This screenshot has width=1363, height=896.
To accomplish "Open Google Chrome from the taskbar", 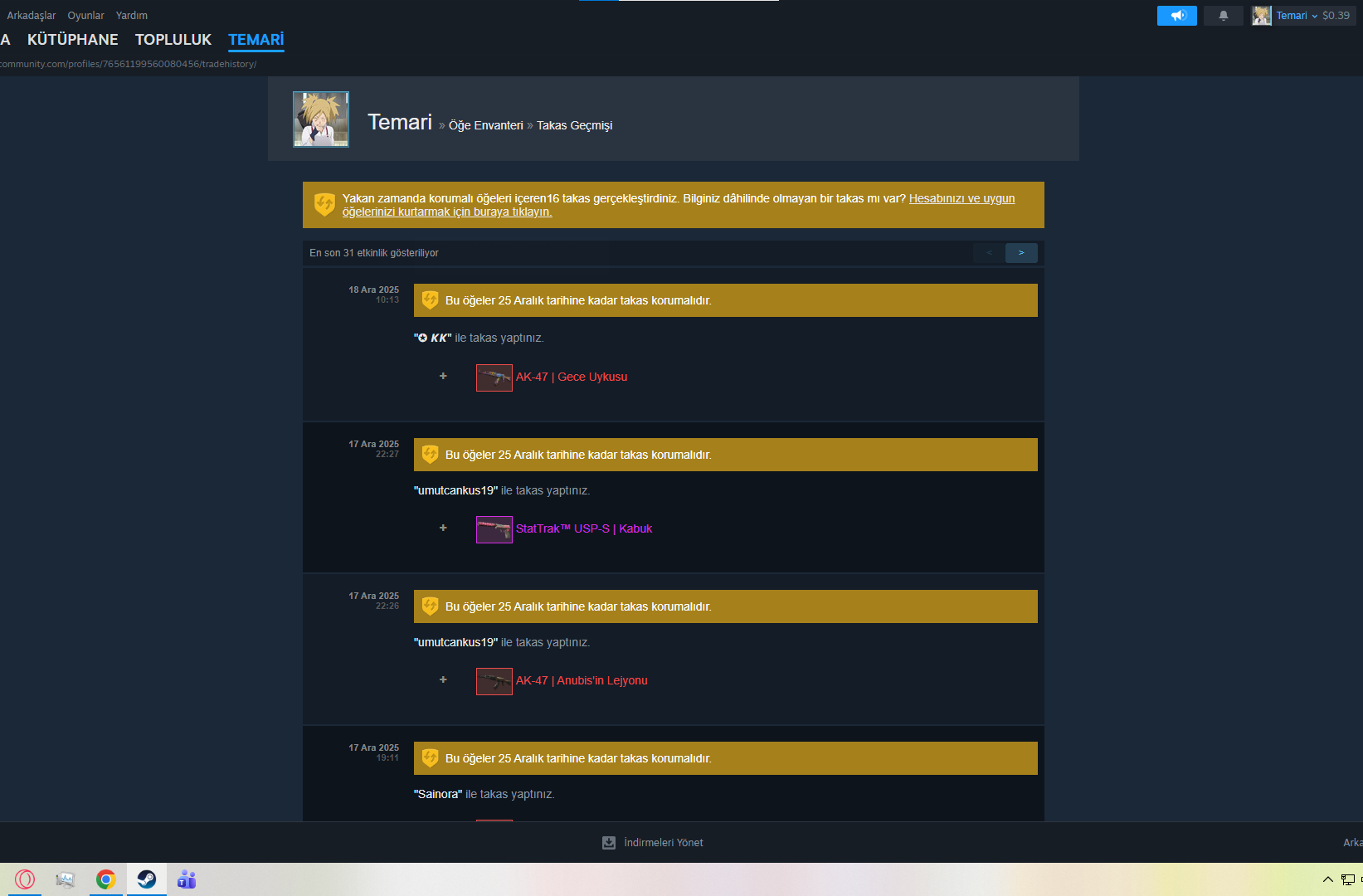I will [105, 879].
